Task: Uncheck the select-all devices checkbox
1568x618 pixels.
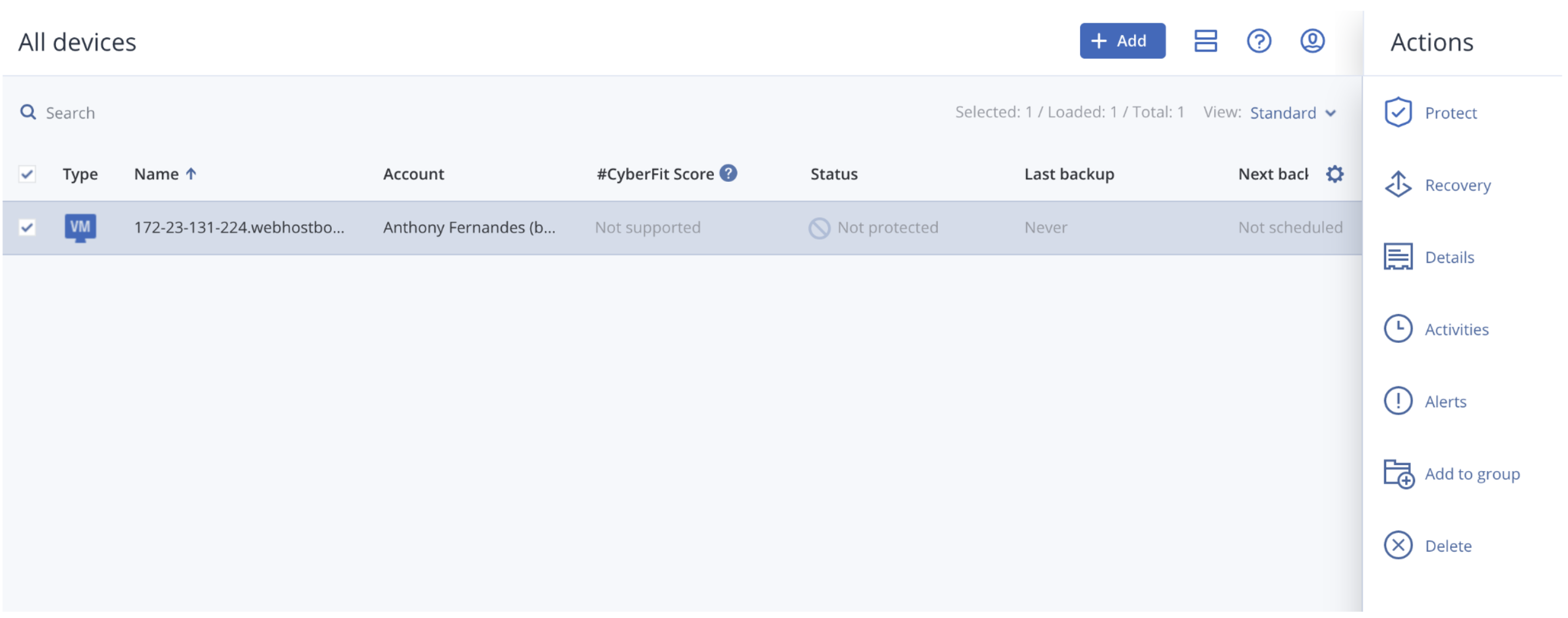Action: click(27, 174)
